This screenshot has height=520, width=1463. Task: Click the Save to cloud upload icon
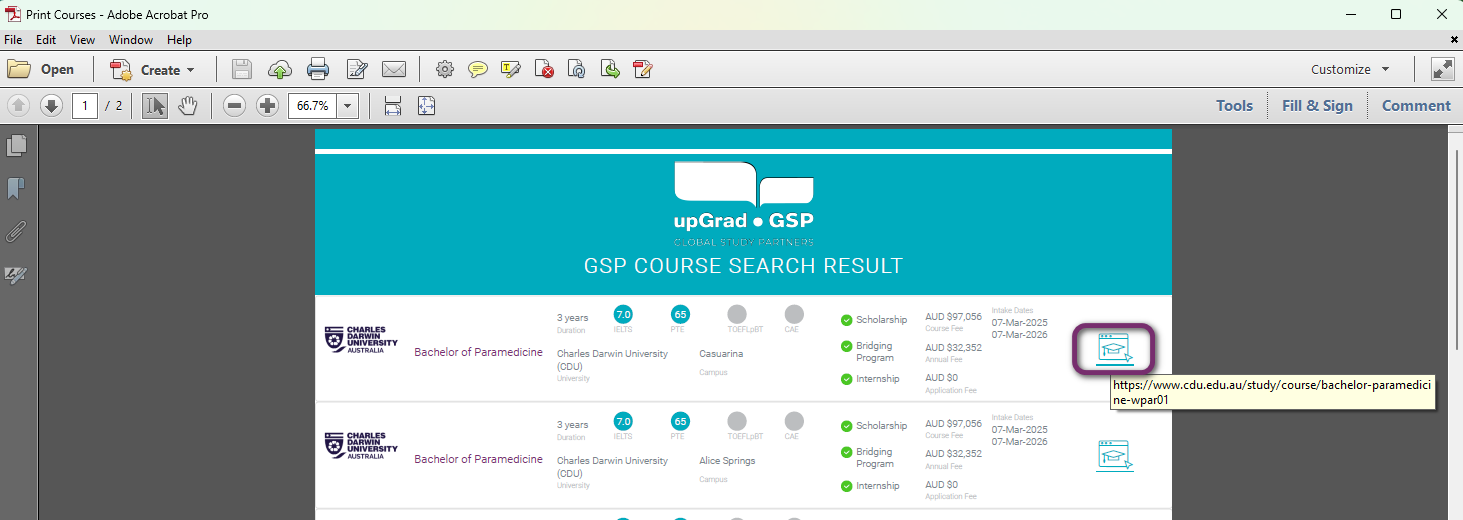tap(280, 69)
